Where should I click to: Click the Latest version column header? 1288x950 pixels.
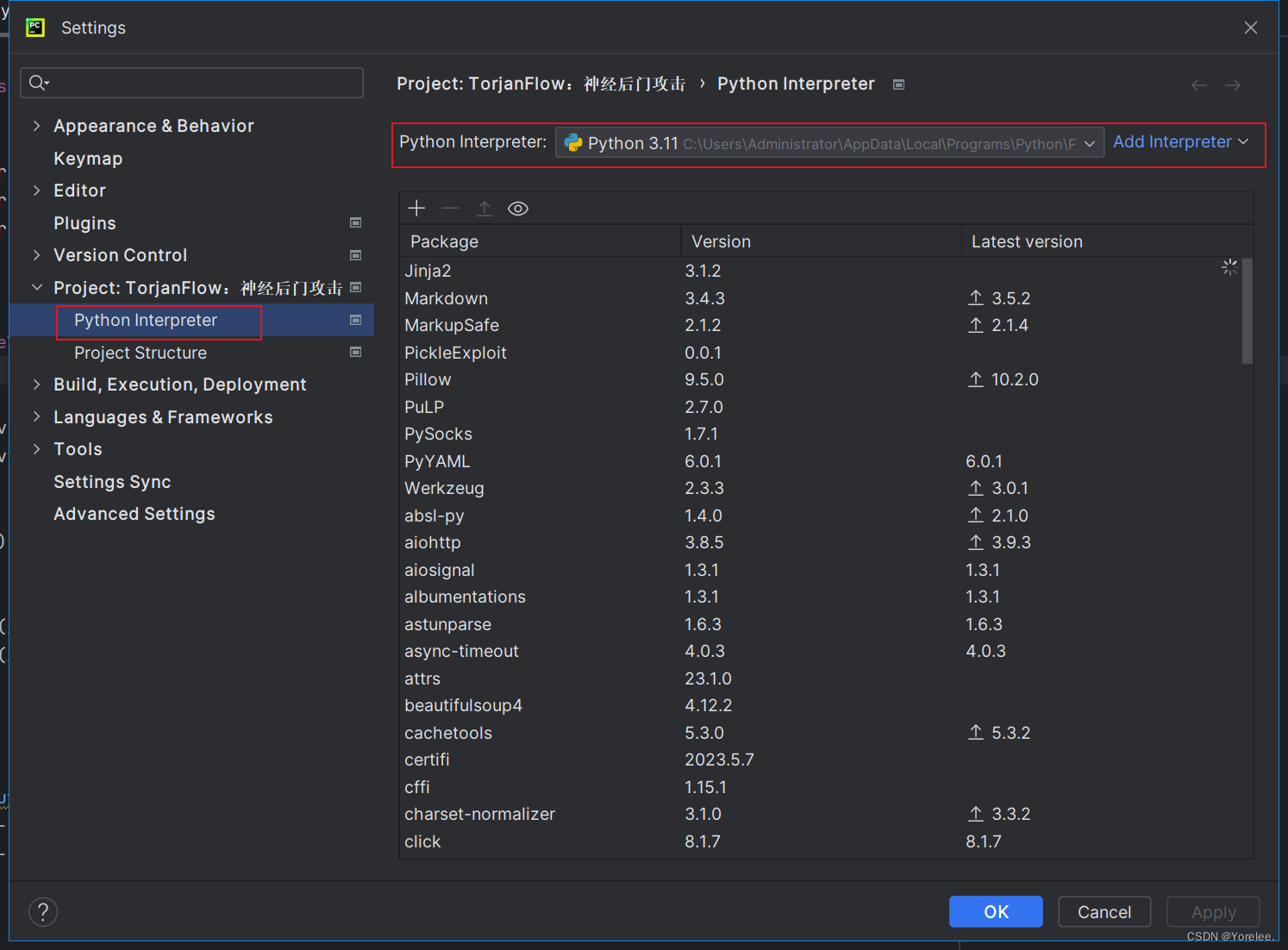tap(1107, 241)
